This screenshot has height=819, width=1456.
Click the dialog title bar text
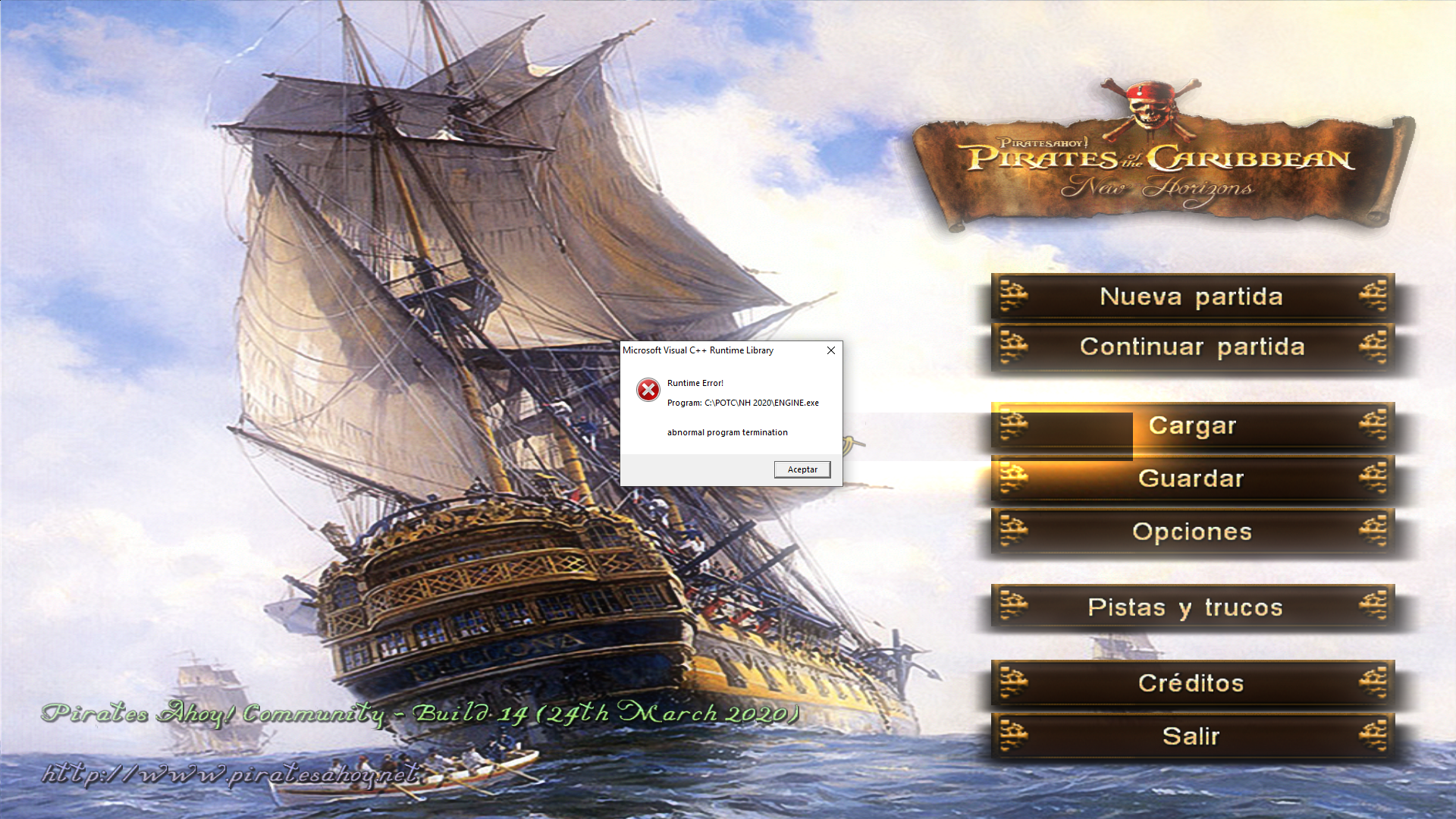click(698, 350)
